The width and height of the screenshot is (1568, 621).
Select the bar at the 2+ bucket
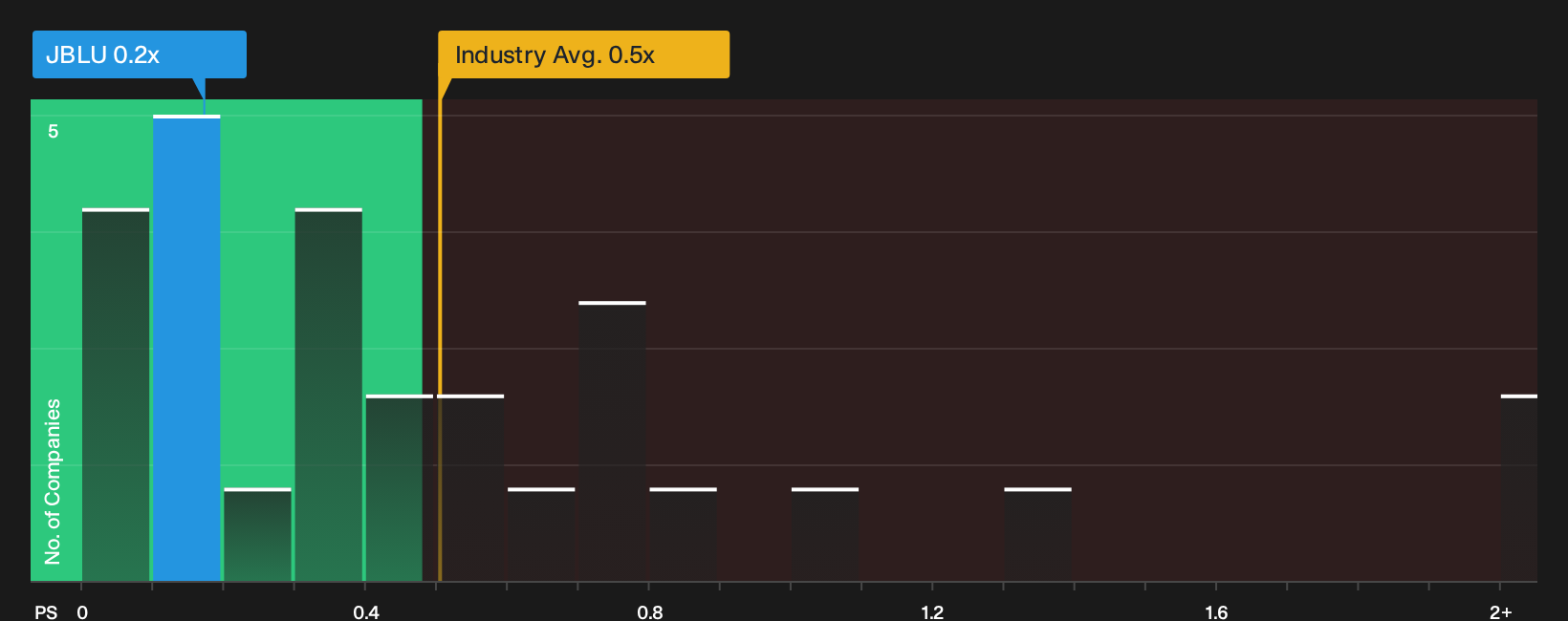(x=1519, y=488)
